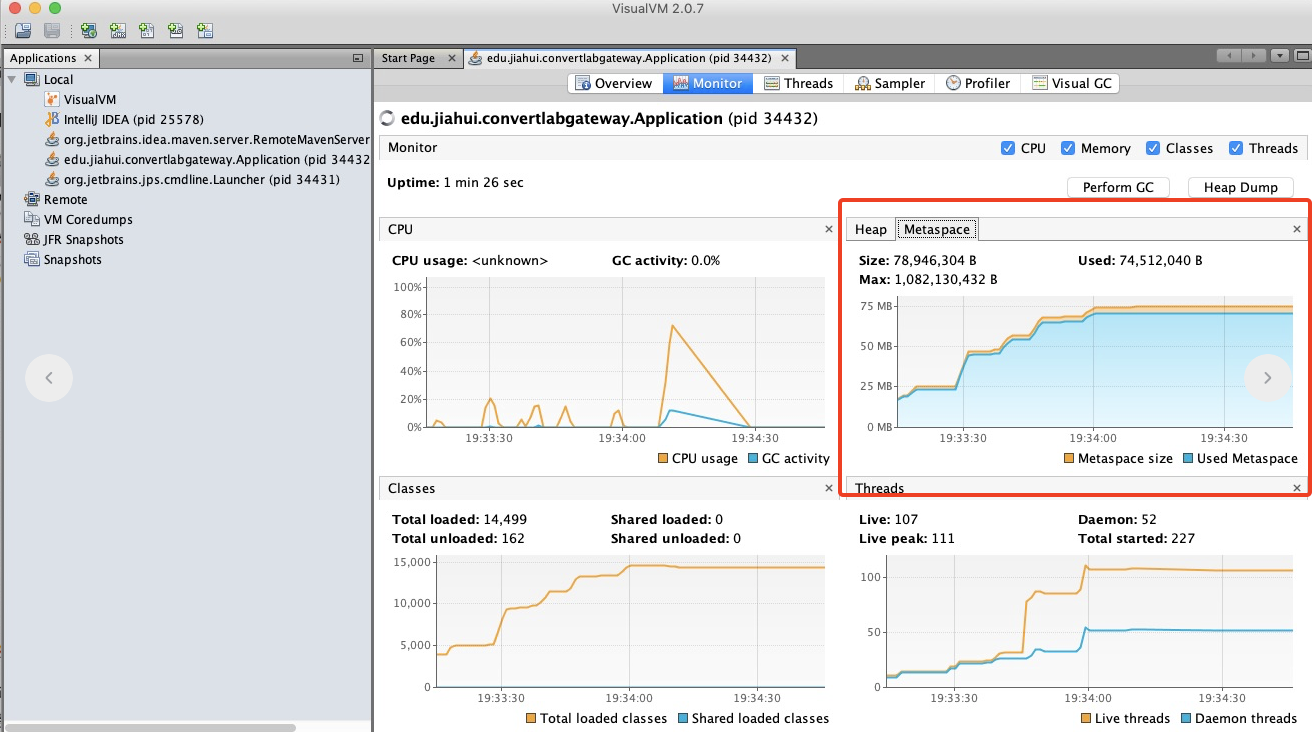Click the Snapshots icon in tree
This screenshot has width=1312, height=732.
coord(32,259)
